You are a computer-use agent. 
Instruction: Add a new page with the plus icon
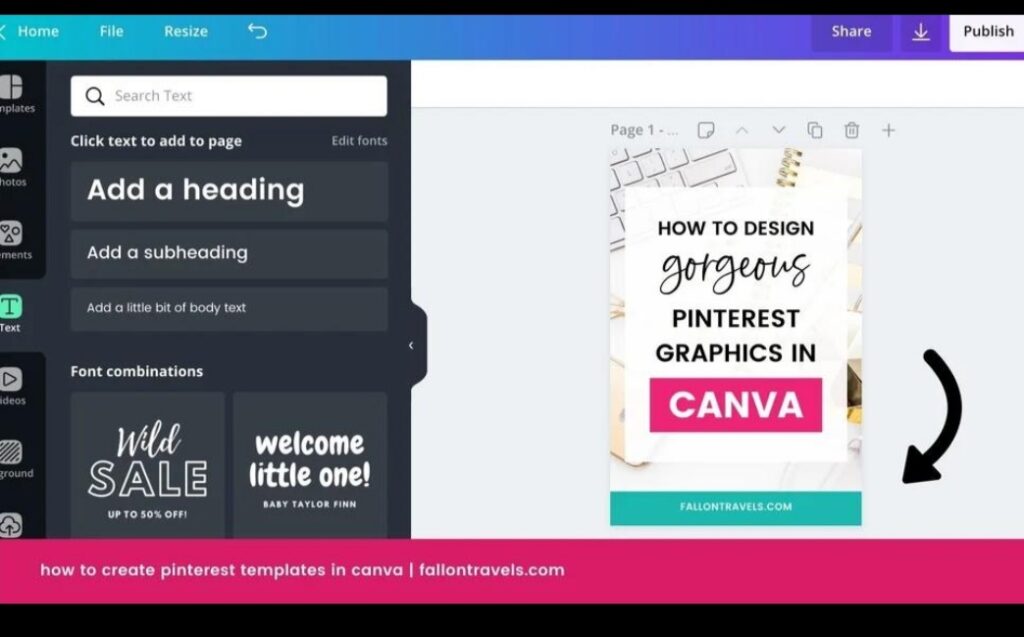[x=888, y=130]
